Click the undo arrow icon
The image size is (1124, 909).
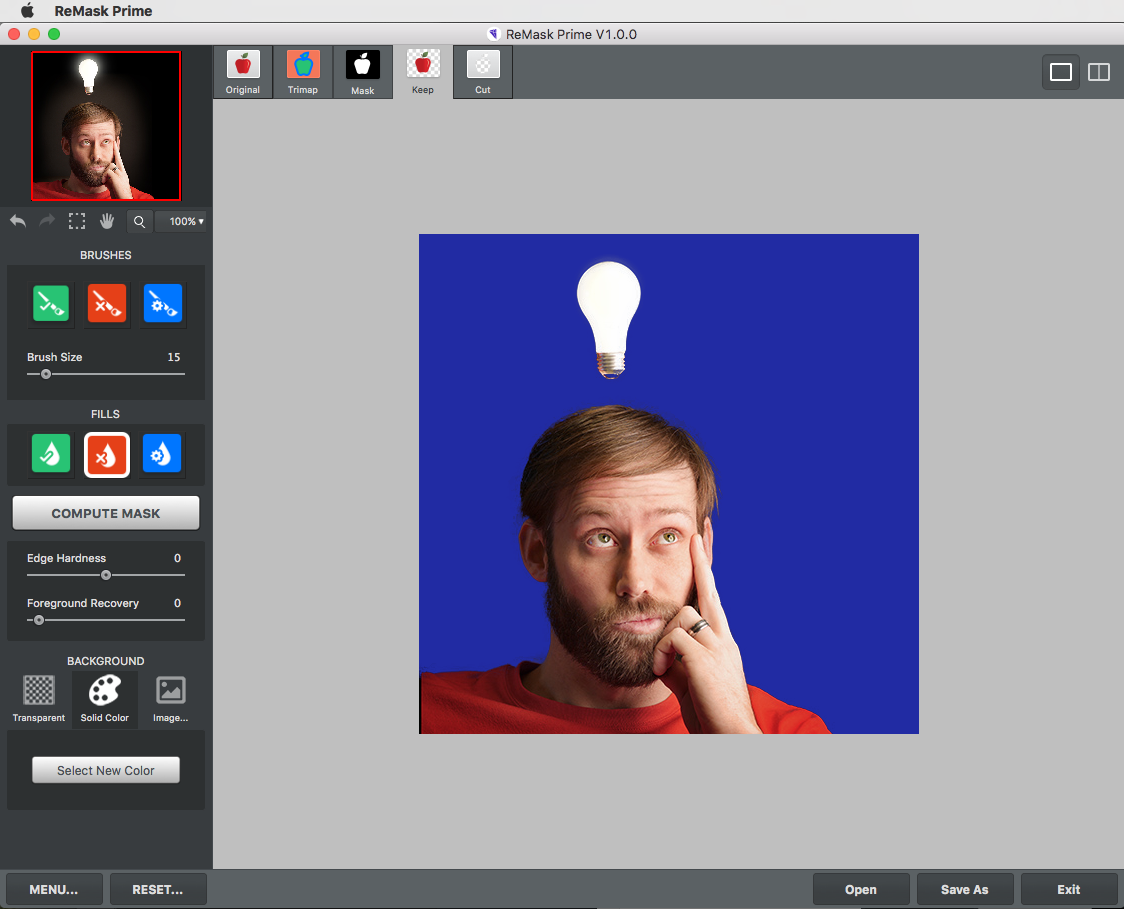[18, 221]
